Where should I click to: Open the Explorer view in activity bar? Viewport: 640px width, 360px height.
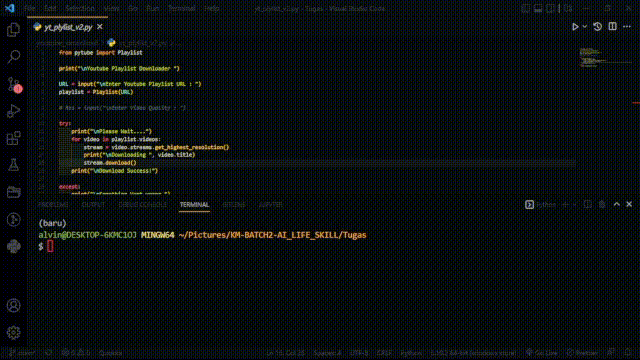pyautogui.click(x=13, y=29)
